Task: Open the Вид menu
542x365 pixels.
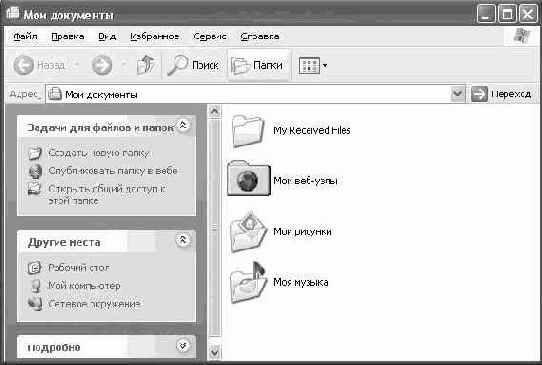Action: (x=107, y=36)
